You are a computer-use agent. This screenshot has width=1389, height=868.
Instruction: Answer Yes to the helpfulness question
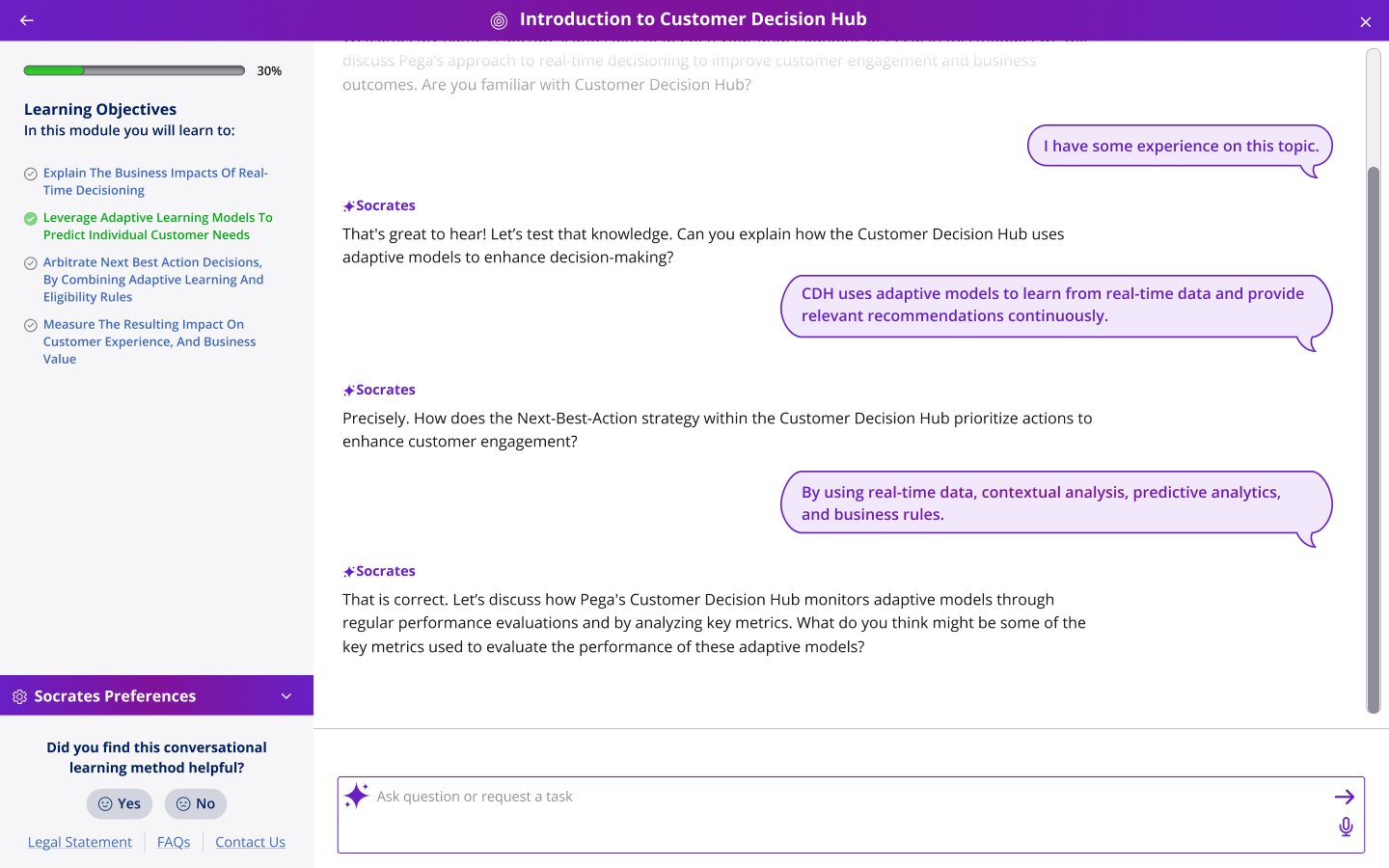[120, 803]
